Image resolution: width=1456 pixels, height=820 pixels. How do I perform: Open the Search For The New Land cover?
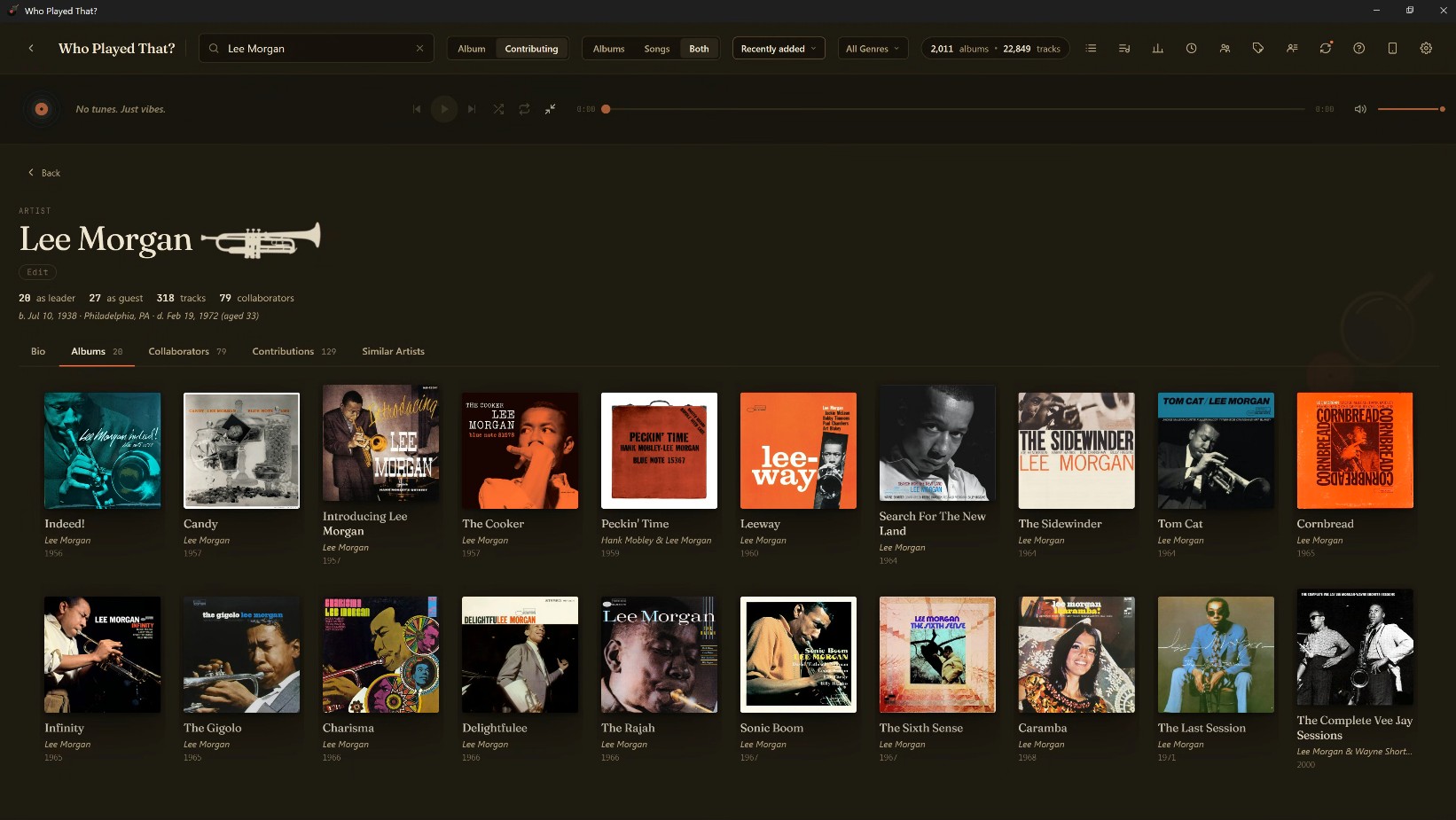937,443
